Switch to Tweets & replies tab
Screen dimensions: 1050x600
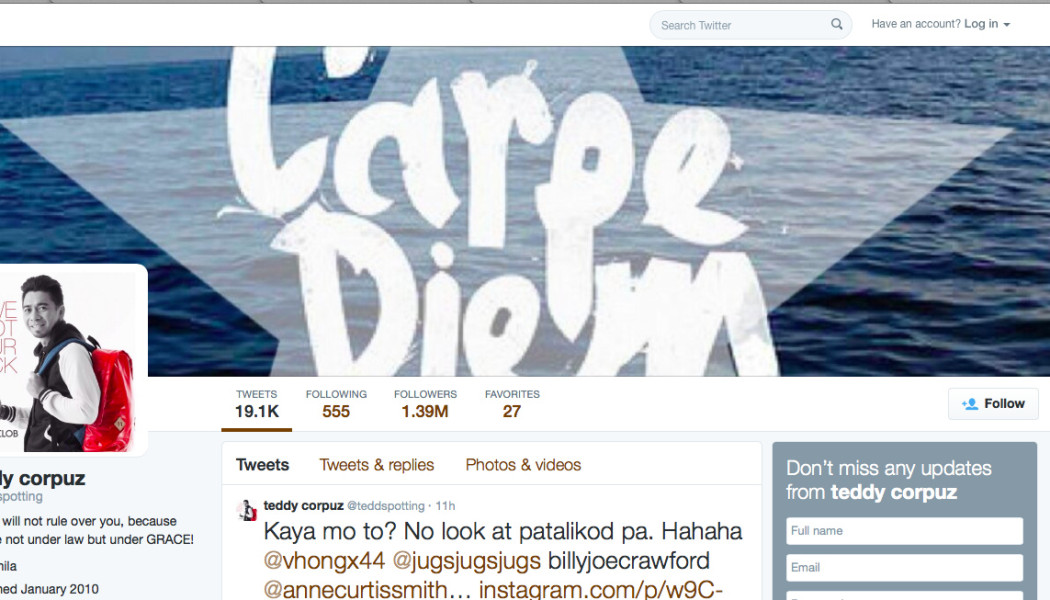[x=376, y=465]
